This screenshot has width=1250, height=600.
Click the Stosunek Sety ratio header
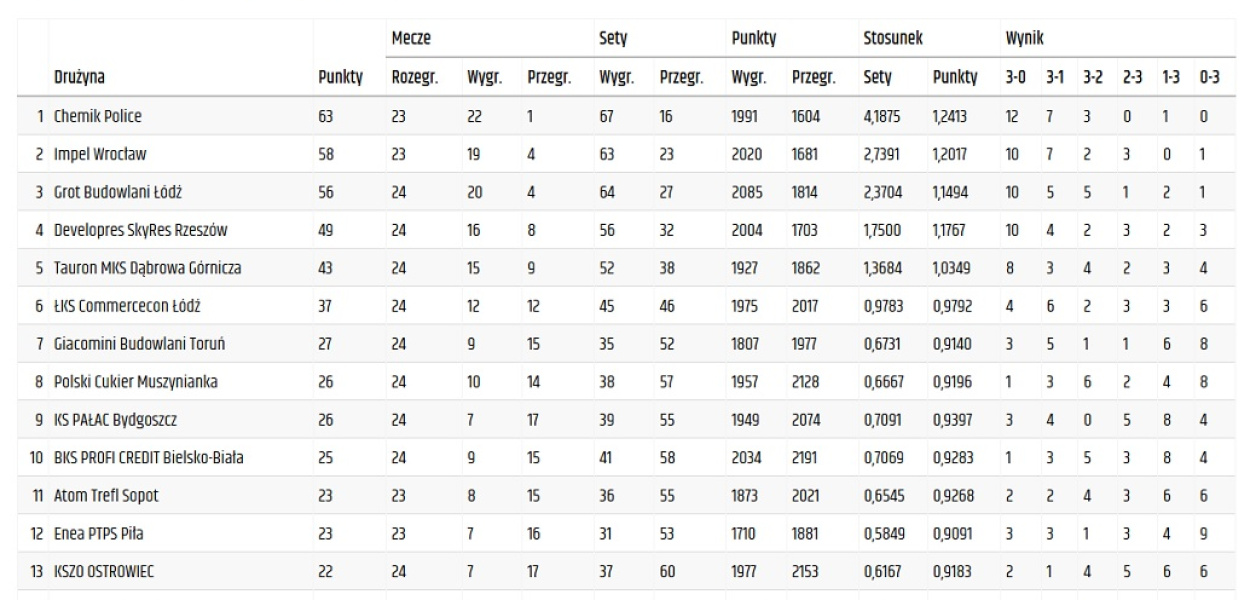point(877,75)
